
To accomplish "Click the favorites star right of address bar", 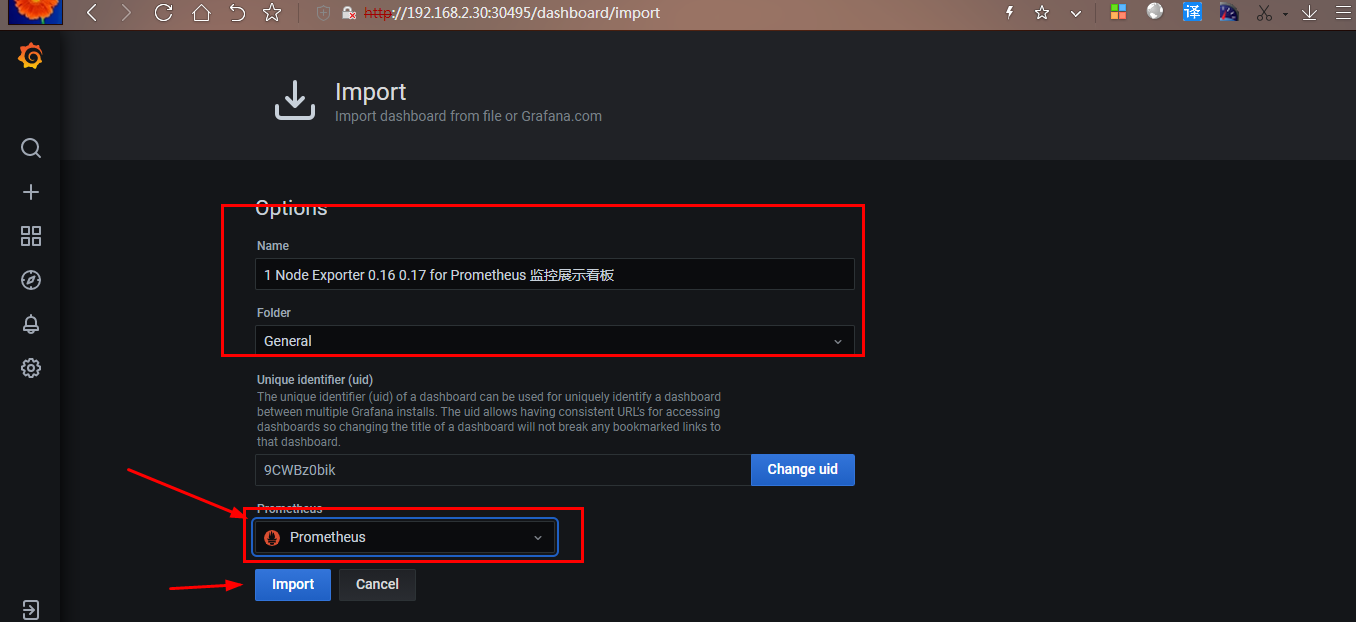I will pos(1042,13).
